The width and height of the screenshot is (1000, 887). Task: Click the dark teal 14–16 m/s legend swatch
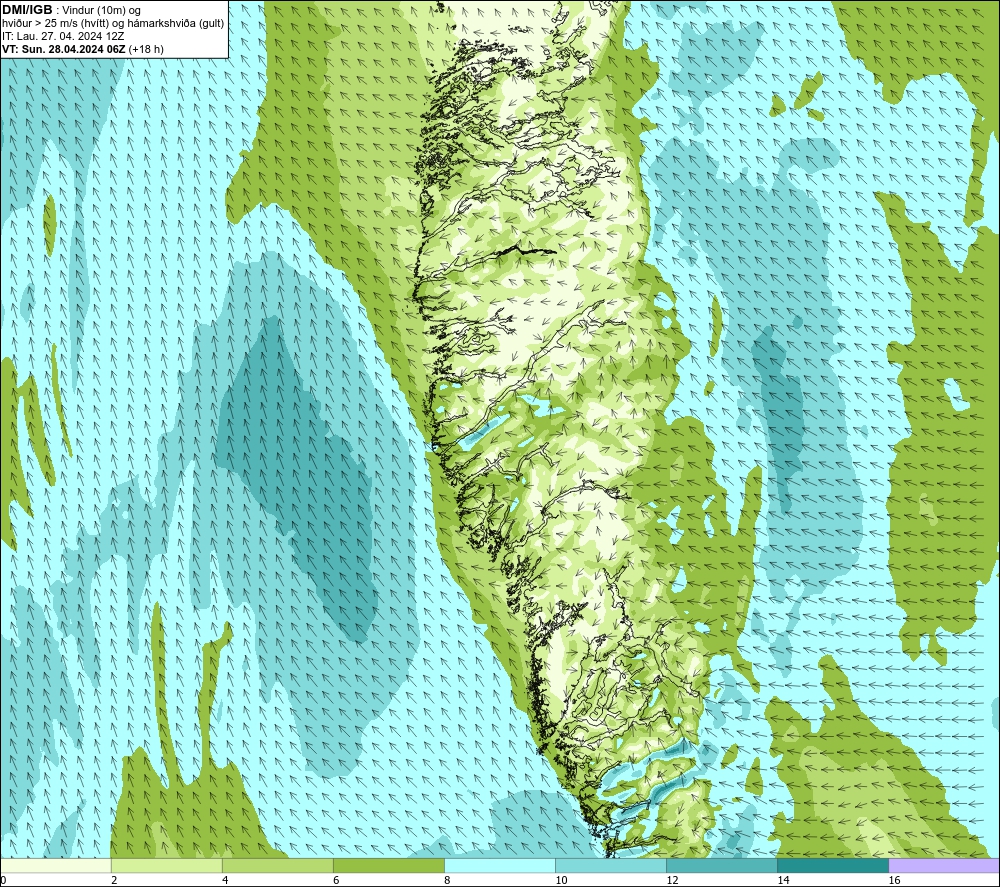tap(833, 866)
